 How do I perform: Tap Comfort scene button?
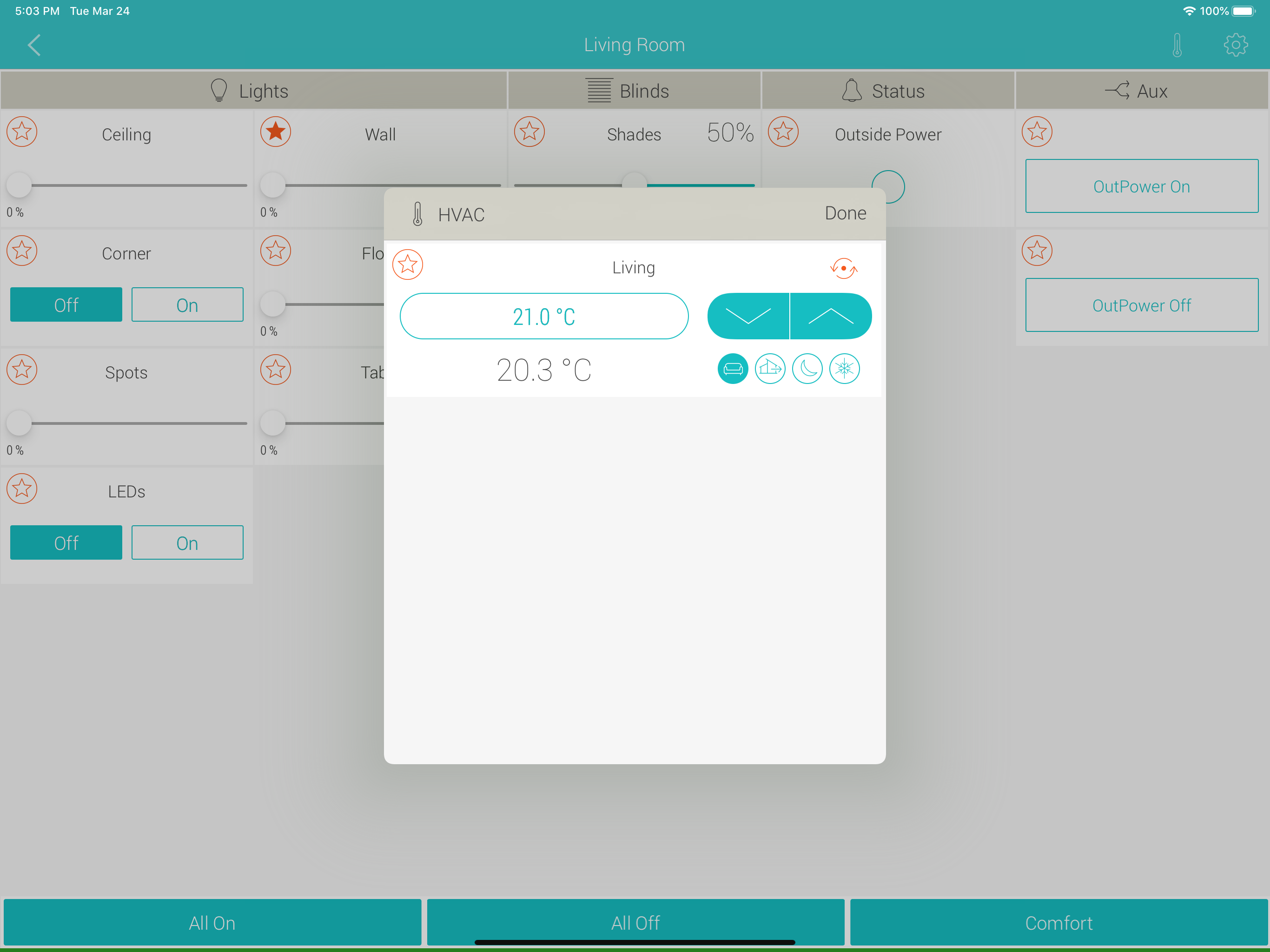click(1058, 922)
